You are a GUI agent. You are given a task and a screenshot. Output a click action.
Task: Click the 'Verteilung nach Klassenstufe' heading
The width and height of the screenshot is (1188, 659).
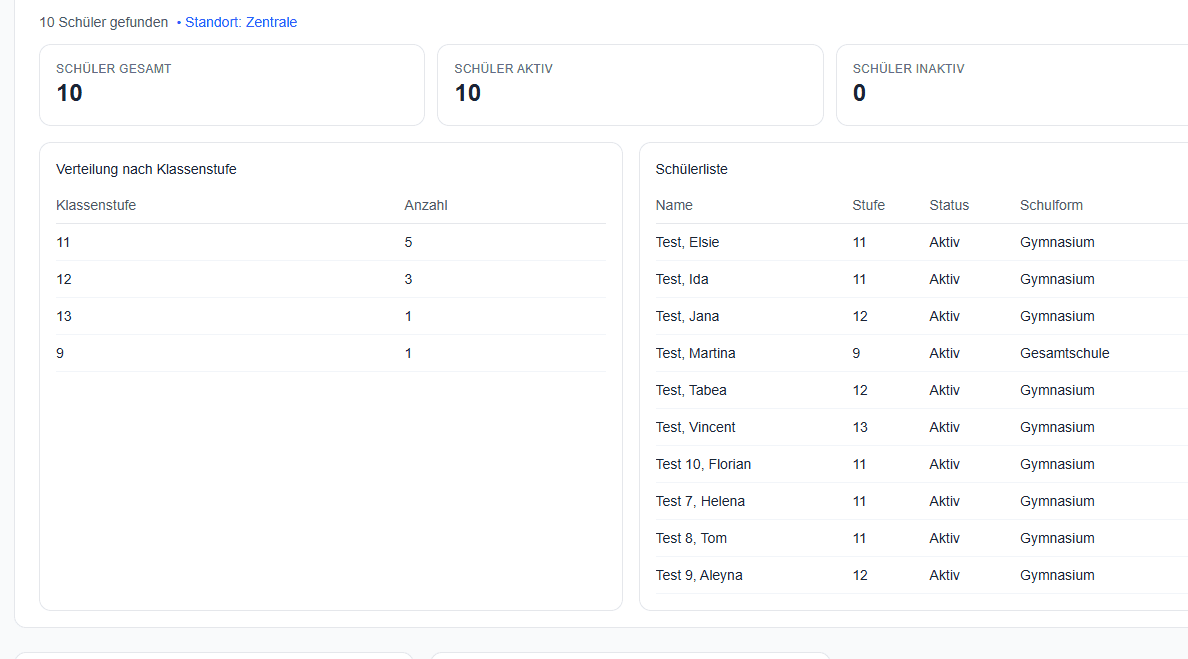[x=146, y=169]
